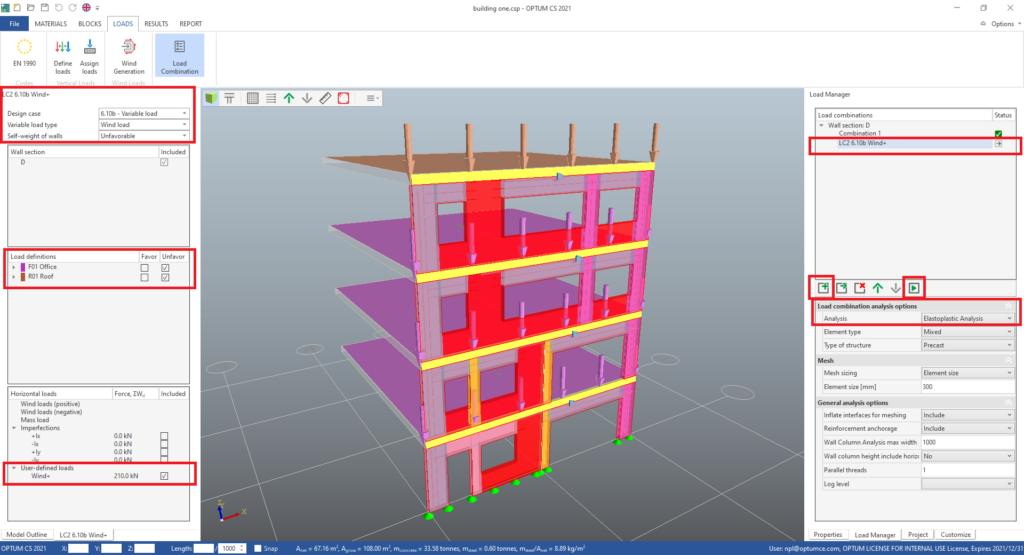Delete the selected load combination
The width and height of the screenshot is (1024, 555).
pyautogui.click(x=859, y=288)
